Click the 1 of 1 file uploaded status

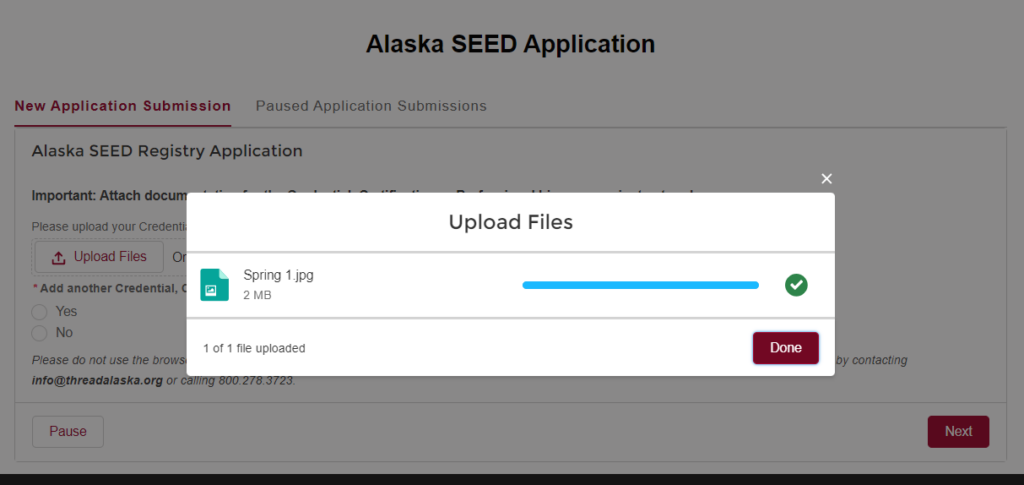254,349
